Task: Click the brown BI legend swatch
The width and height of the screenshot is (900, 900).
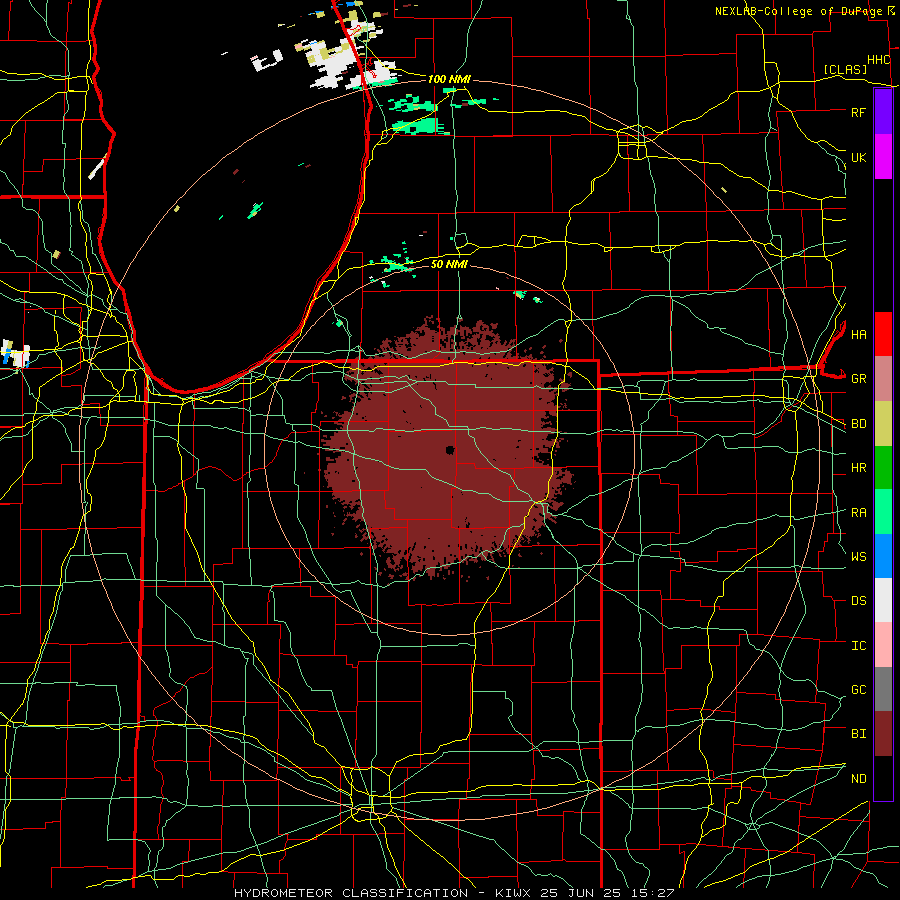Action: pos(883,734)
